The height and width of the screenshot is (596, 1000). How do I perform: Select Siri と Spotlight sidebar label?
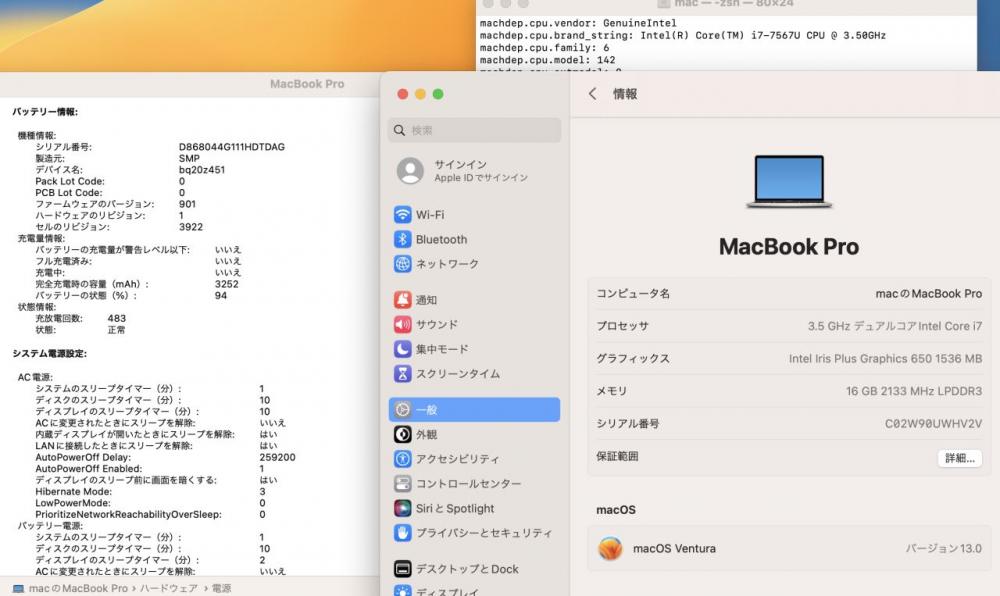coord(455,509)
